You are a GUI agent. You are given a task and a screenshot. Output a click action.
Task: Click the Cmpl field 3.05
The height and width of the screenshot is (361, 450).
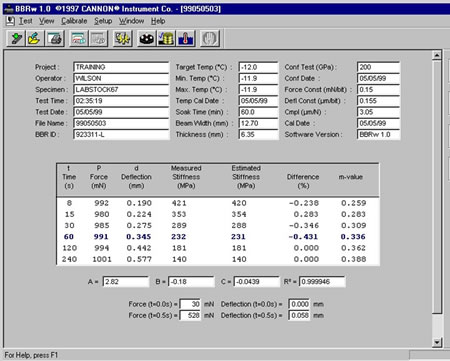[x=378, y=112]
